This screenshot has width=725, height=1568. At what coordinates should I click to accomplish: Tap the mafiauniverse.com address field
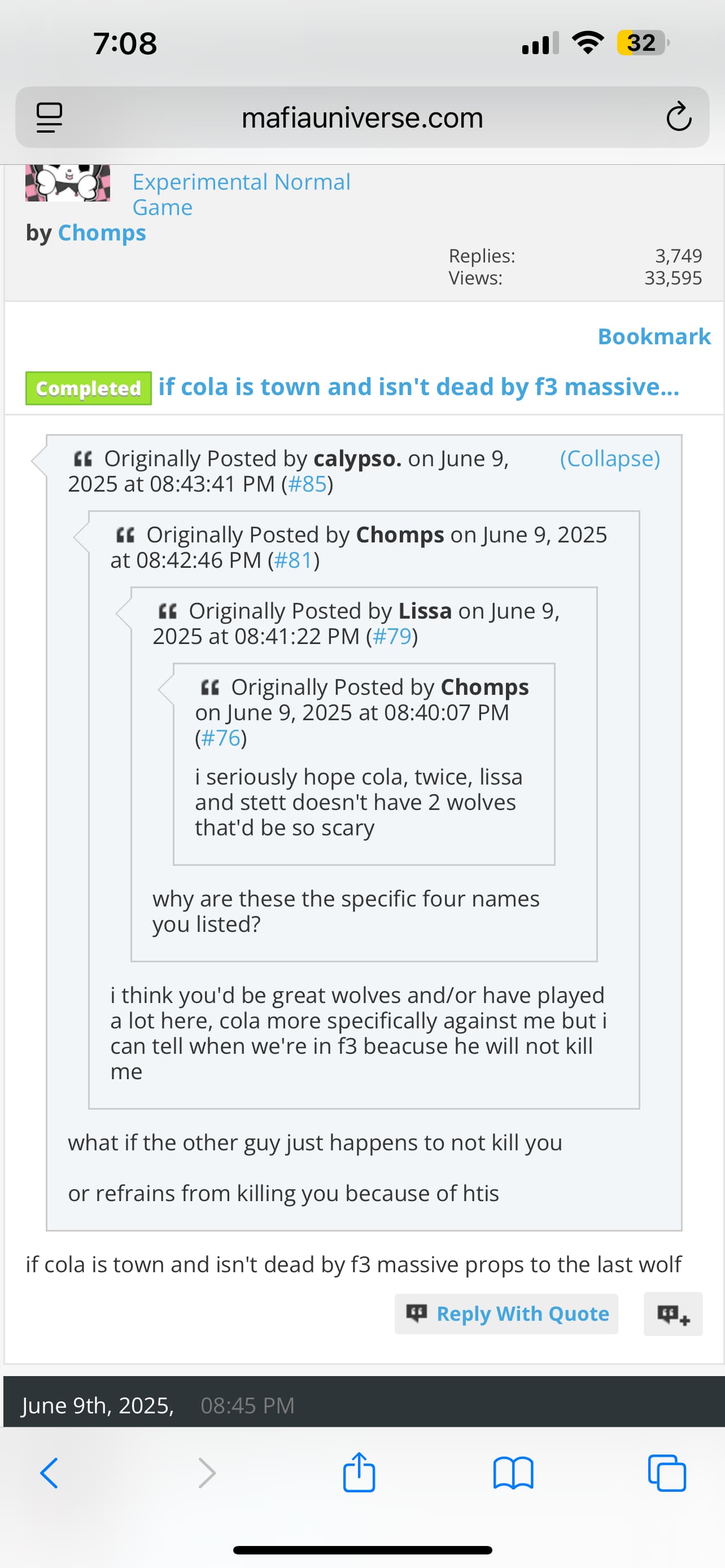click(362, 117)
